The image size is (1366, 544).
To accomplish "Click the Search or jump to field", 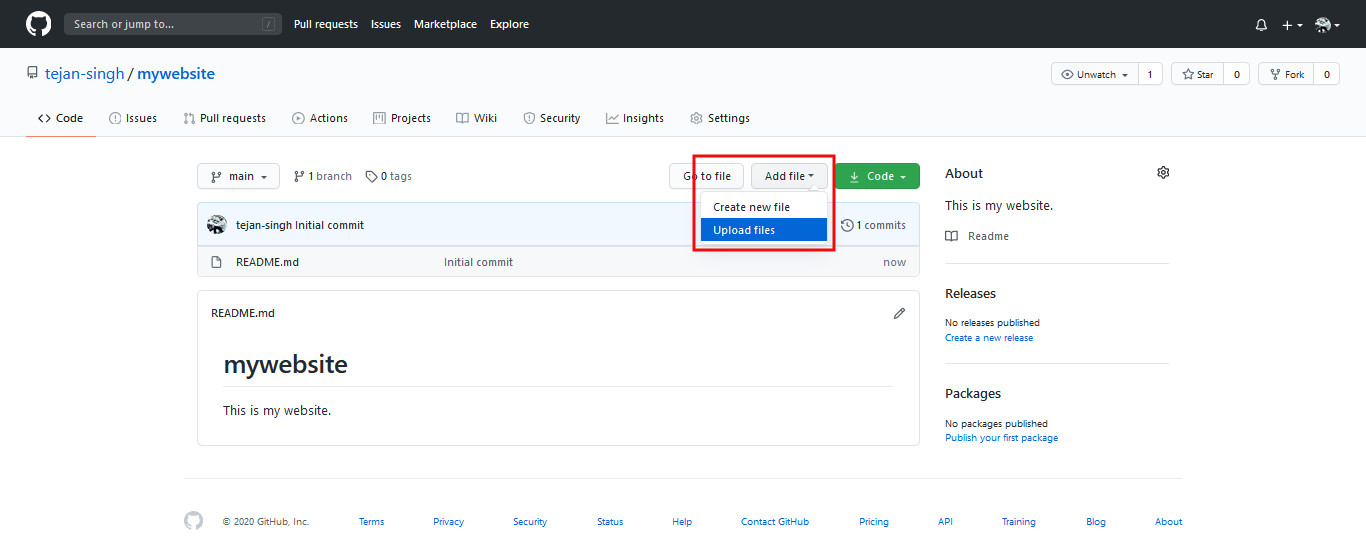I will click(x=172, y=24).
